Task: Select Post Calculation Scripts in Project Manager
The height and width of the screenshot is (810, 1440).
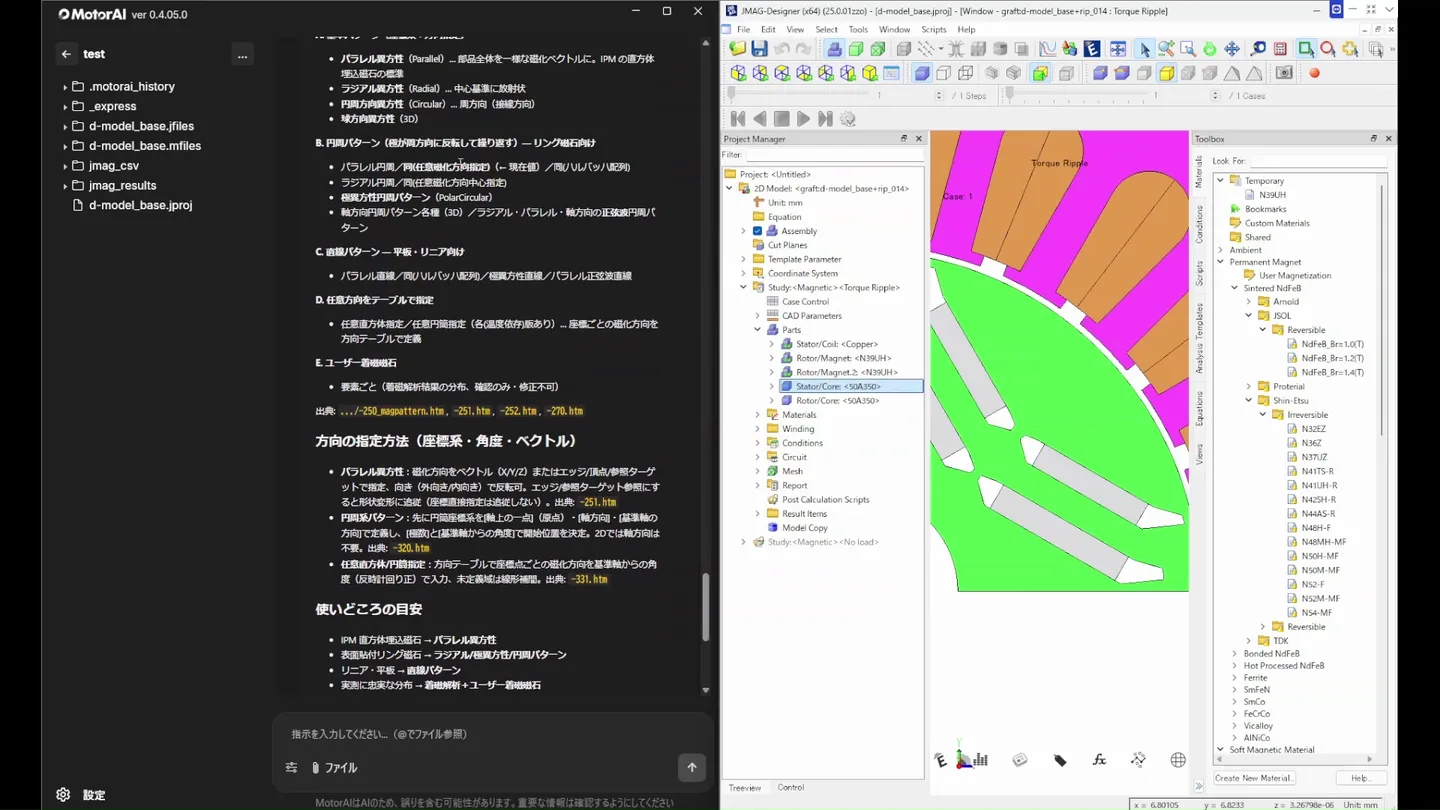Action: point(825,500)
